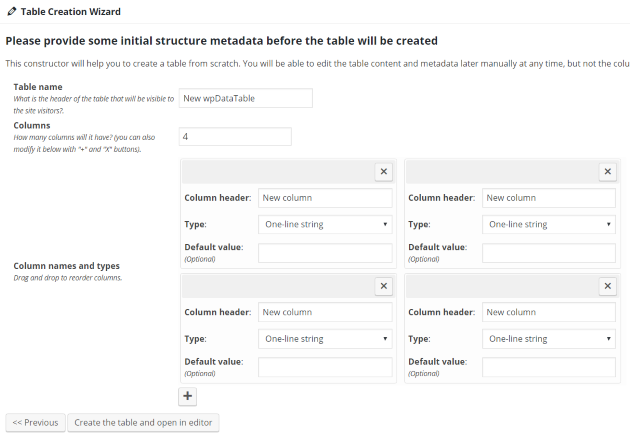Go back with the << Previous button
The height and width of the screenshot is (436, 630).
(x=35, y=423)
